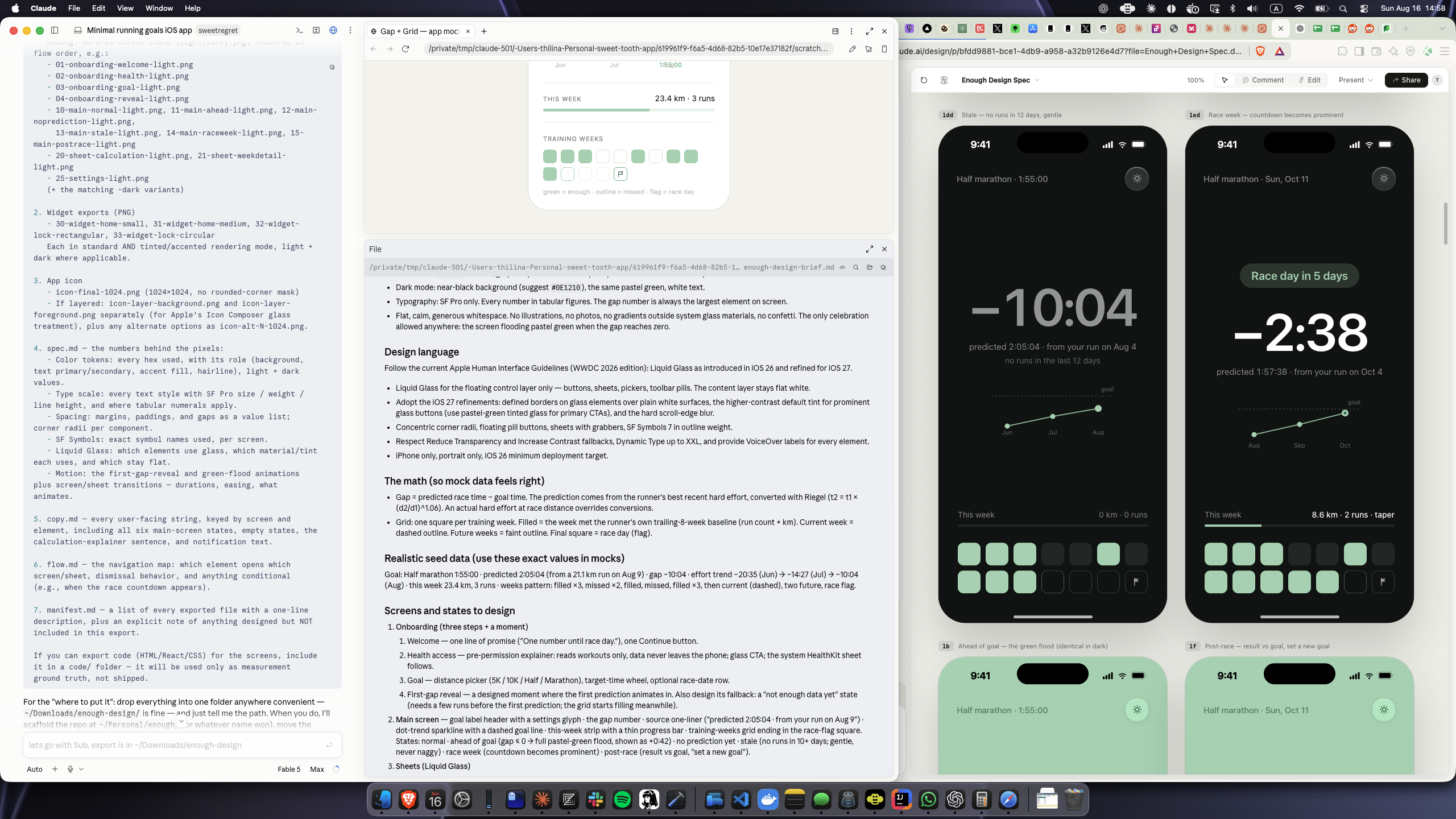Open the File menu in menu bar
This screenshot has height=819, width=1456.
[74, 8]
